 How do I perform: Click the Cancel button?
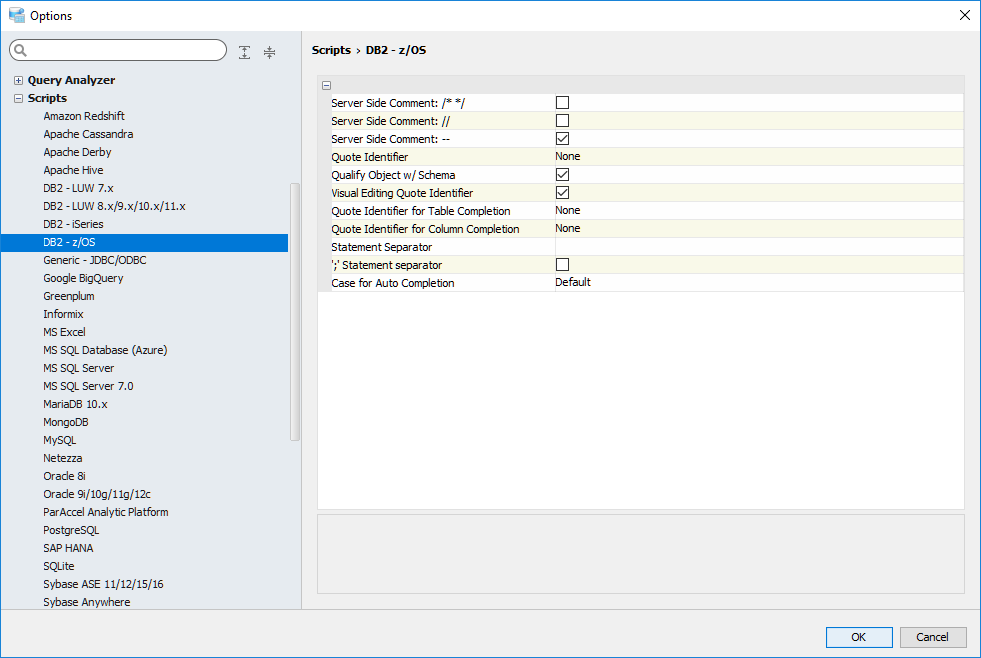tap(932, 637)
